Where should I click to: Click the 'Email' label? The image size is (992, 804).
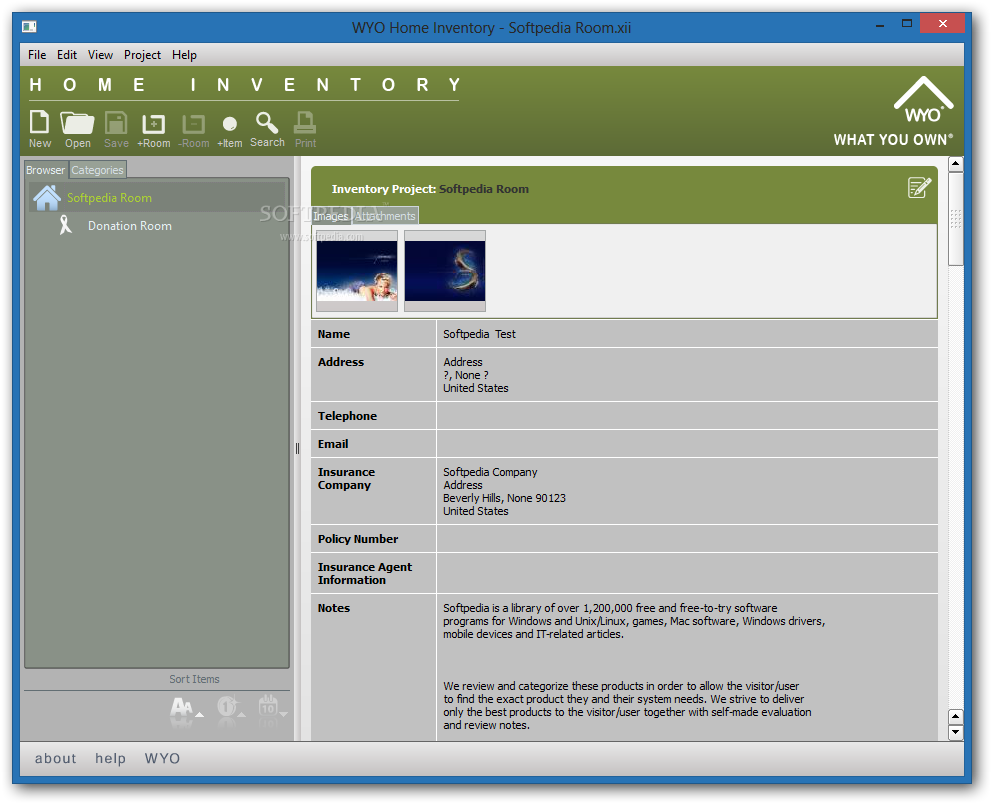pyautogui.click(x=333, y=444)
